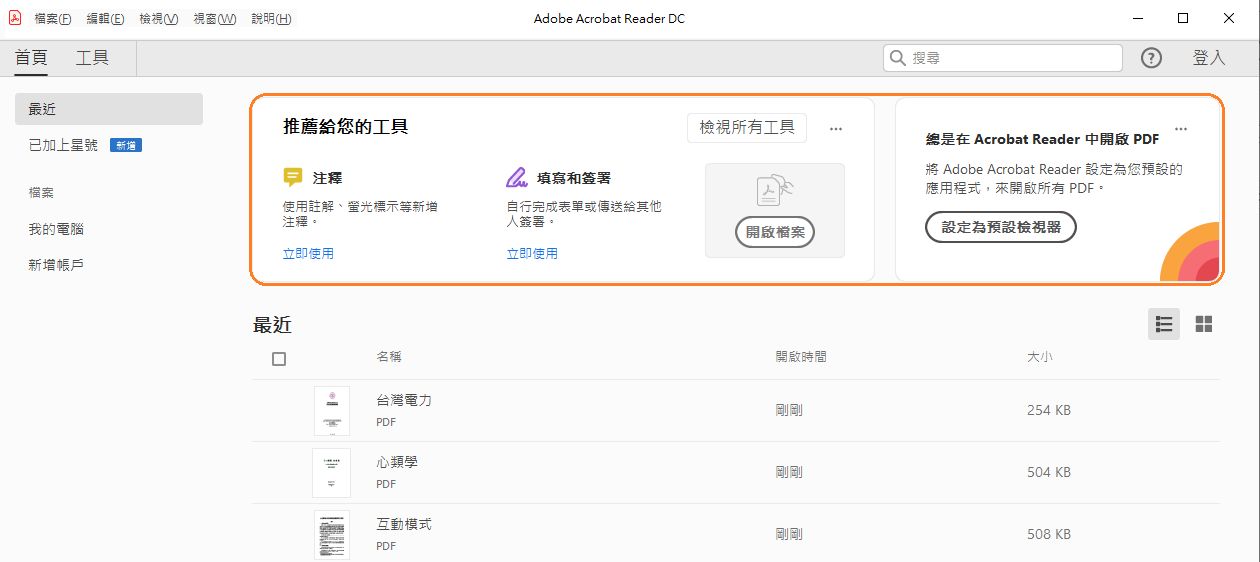
Task: Click the 填寫和簽署 tool heading
Action: [574, 178]
